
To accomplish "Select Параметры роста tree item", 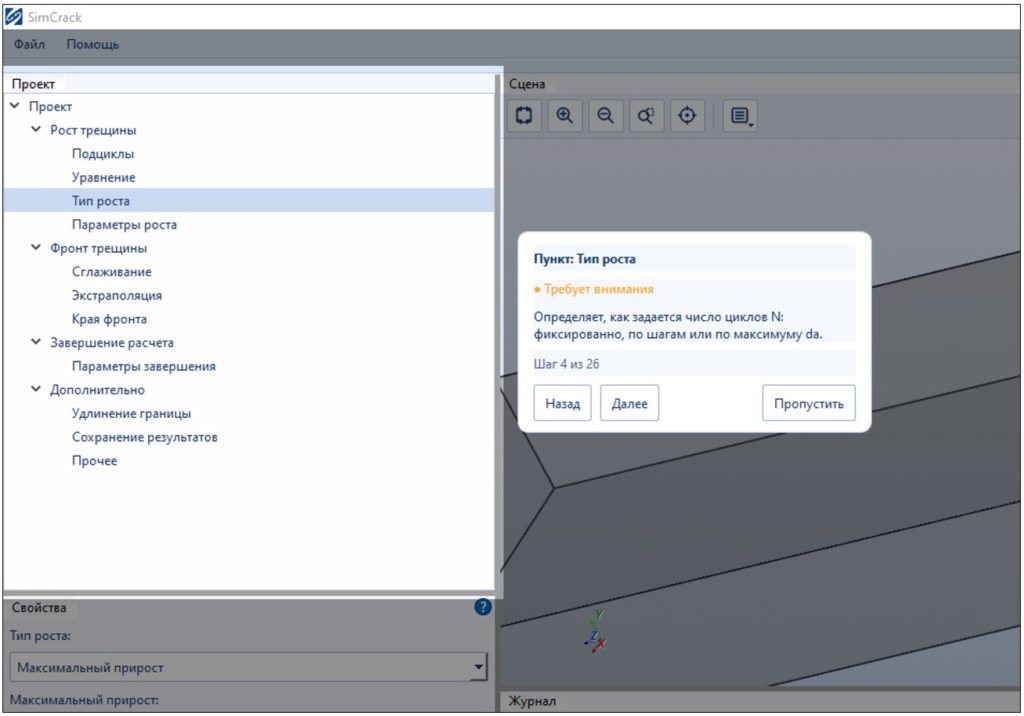I will 124,224.
